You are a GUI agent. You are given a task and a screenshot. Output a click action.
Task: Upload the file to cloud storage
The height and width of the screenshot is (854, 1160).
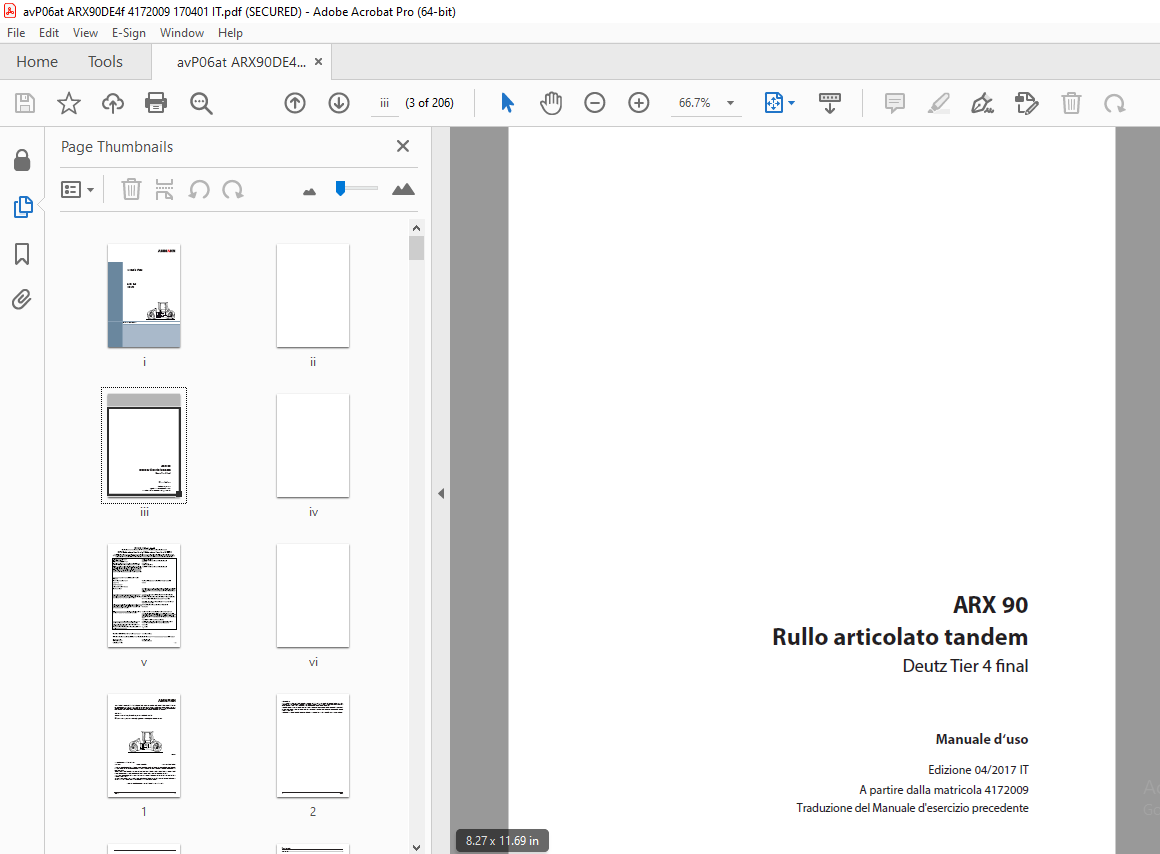(x=112, y=103)
